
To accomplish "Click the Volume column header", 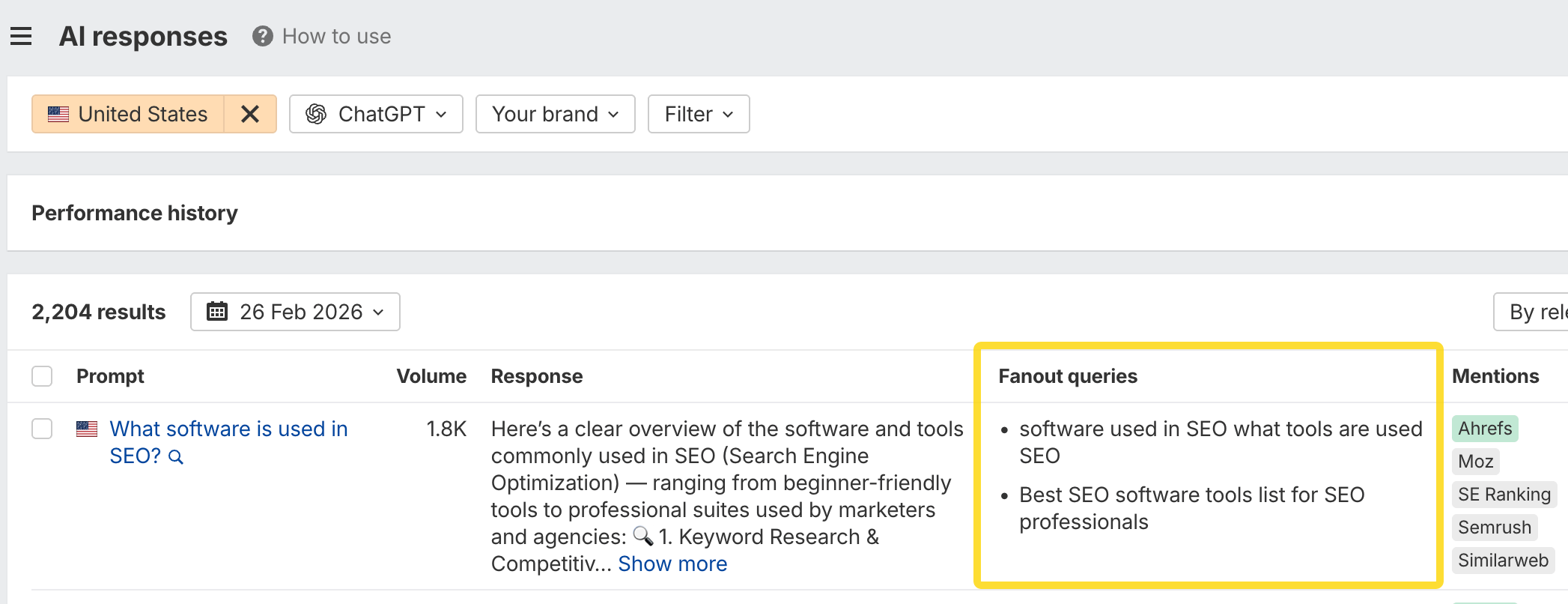I will (x=431, y=376).
